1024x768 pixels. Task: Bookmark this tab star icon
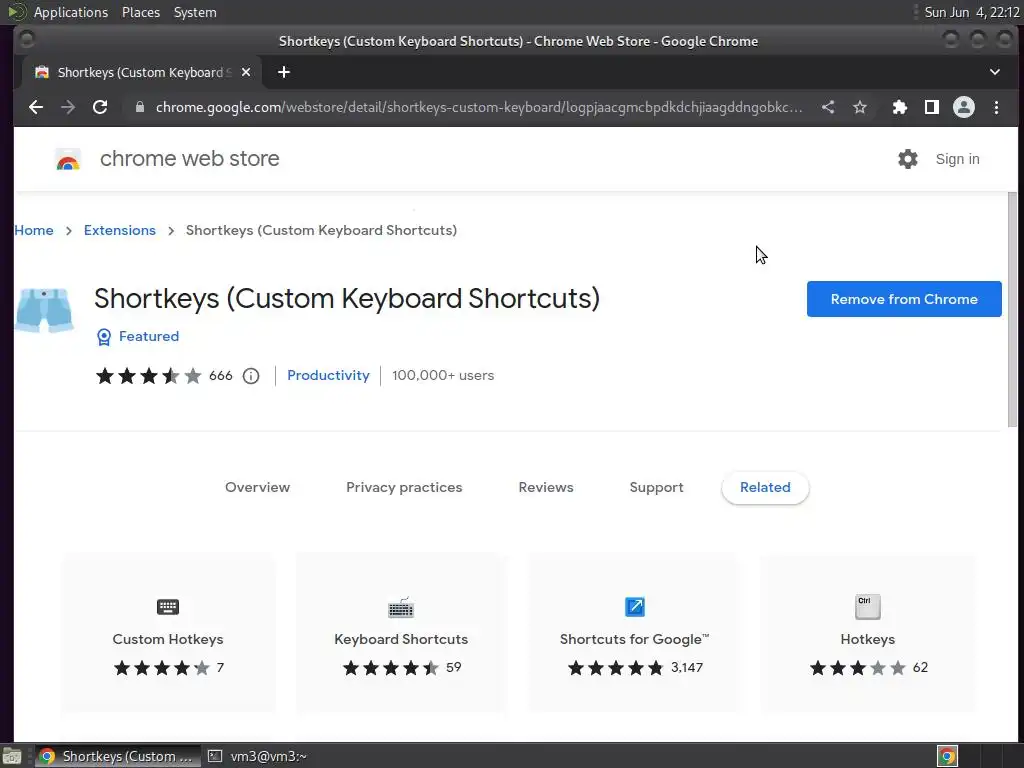pos(860,107)
